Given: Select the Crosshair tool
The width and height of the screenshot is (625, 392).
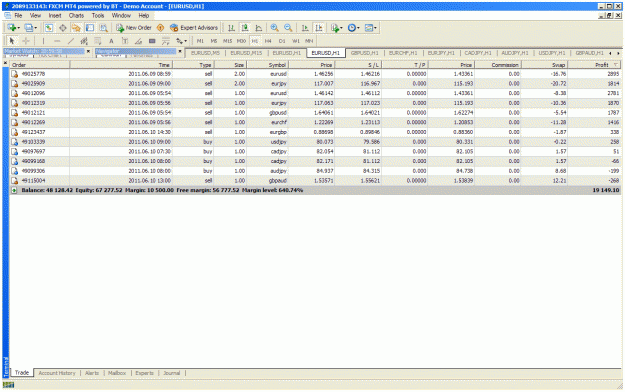Looking at the screenshot, I should point(26,41).
